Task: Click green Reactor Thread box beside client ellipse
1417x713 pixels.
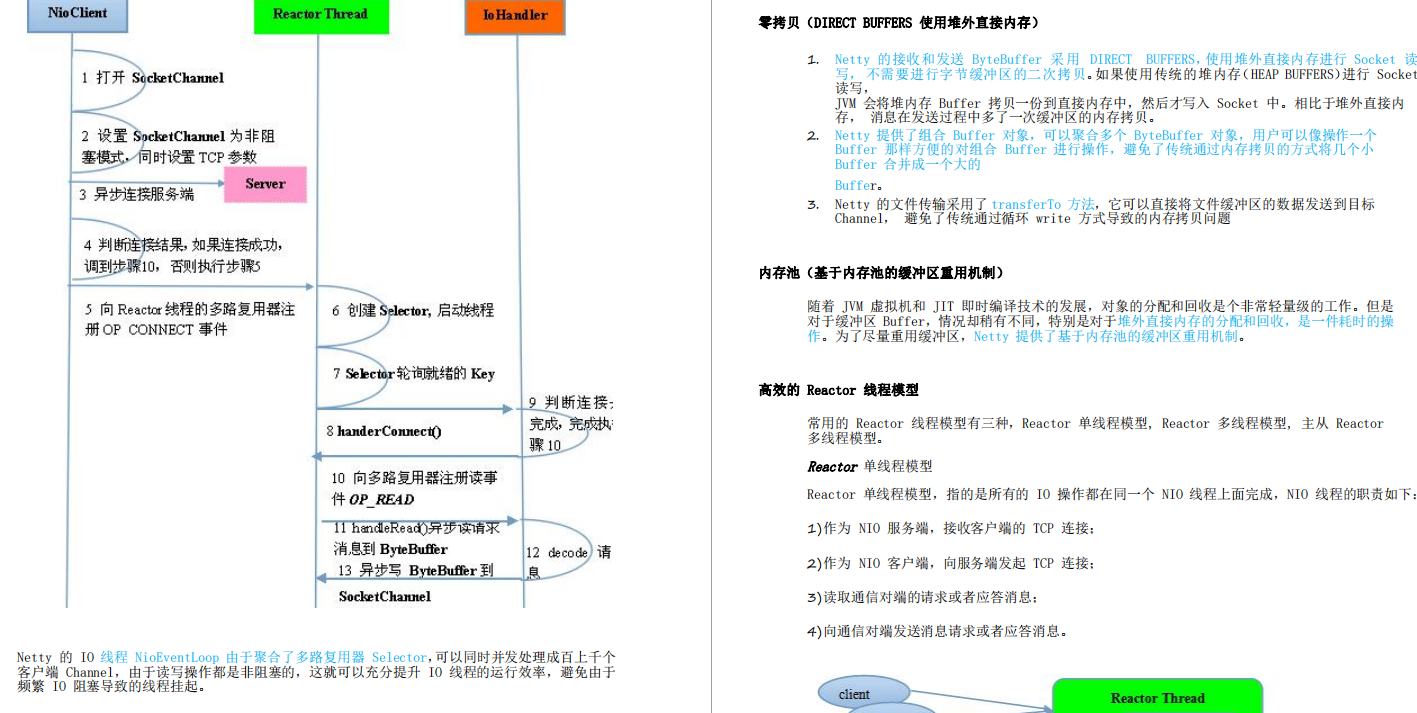Action: coord(1157,696)
